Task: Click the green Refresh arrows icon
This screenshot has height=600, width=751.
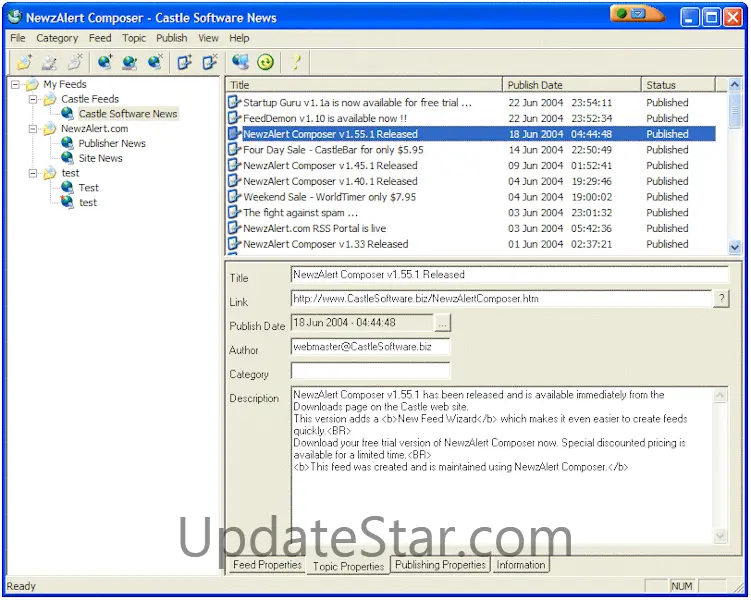Action: pos(265,62)
